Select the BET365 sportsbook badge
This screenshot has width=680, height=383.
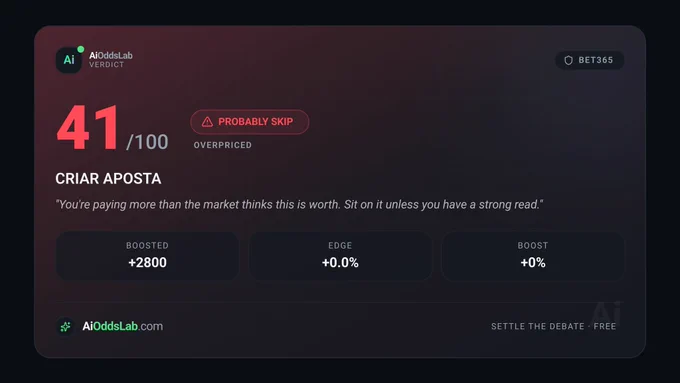tap(589, 60)
